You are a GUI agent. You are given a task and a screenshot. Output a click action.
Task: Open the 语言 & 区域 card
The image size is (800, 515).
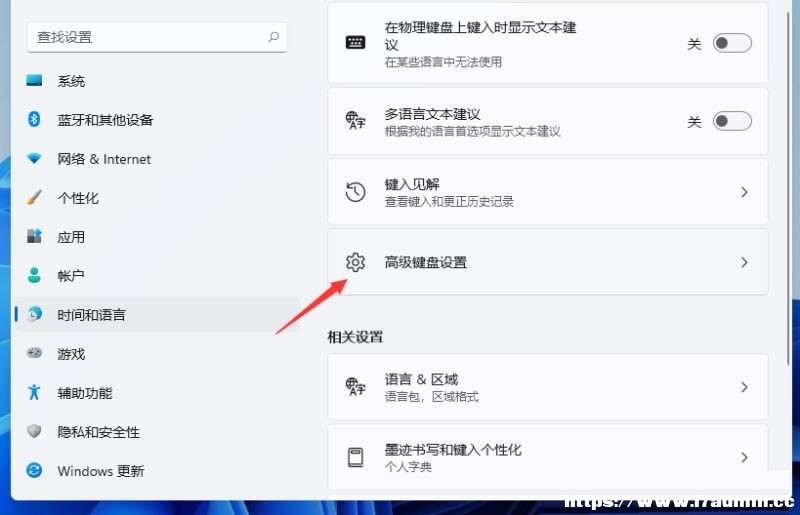(547, 386)
